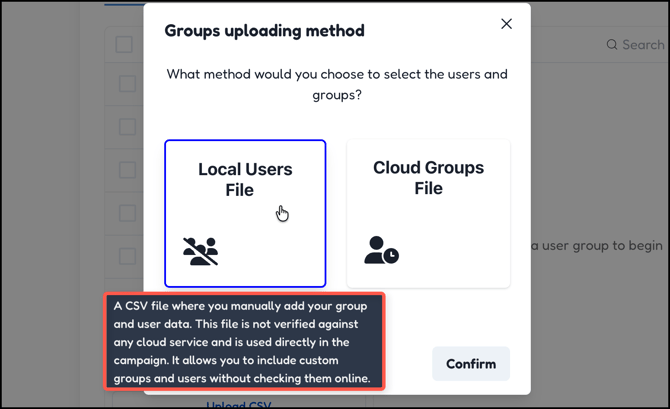Click the CSV file description tooltip

tap(244, 342)
